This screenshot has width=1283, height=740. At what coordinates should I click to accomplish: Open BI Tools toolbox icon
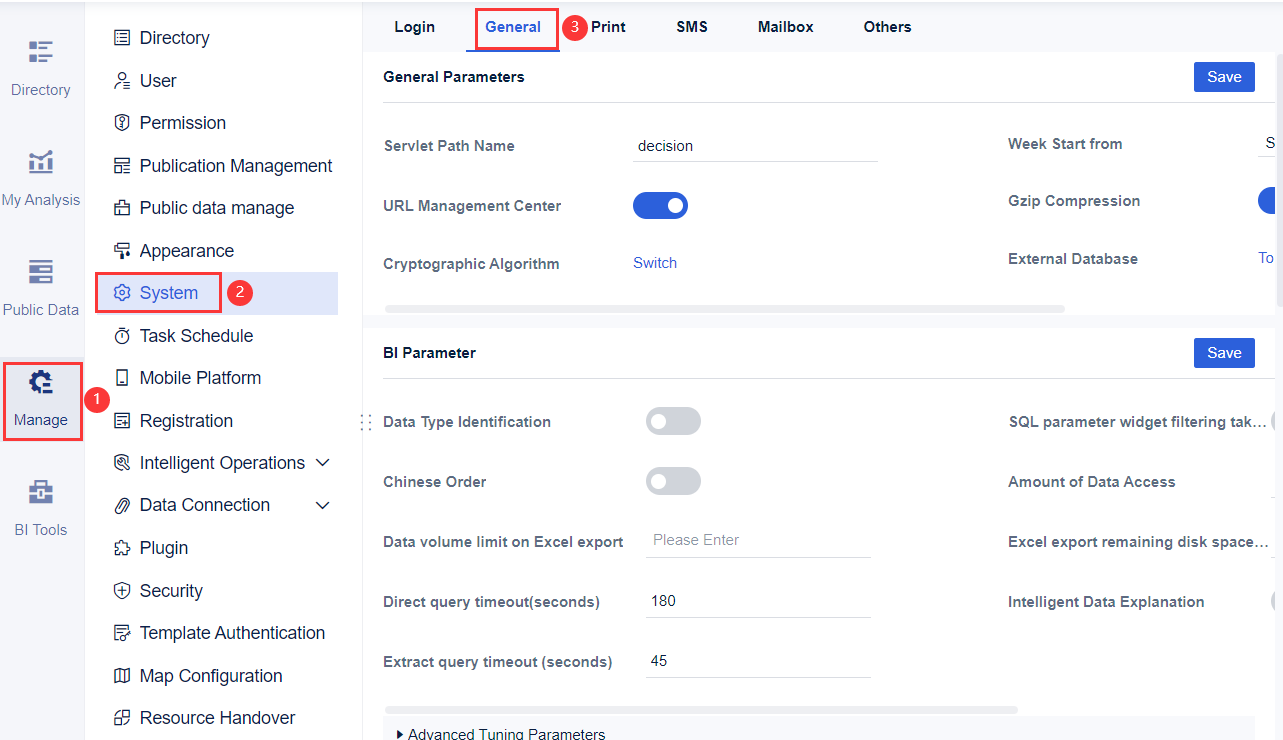point(40,492)
